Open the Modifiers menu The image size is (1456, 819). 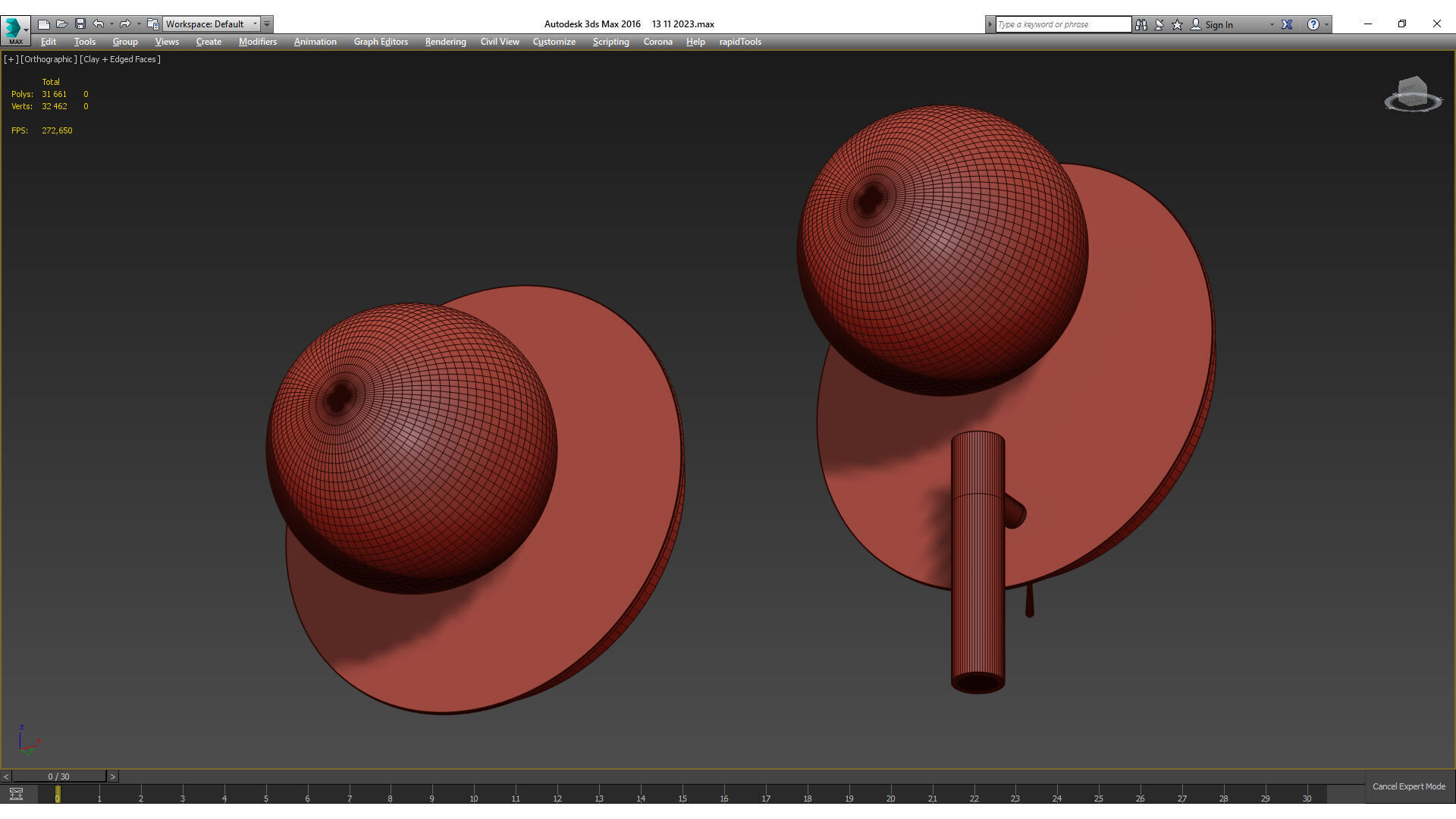coord(258,42)
